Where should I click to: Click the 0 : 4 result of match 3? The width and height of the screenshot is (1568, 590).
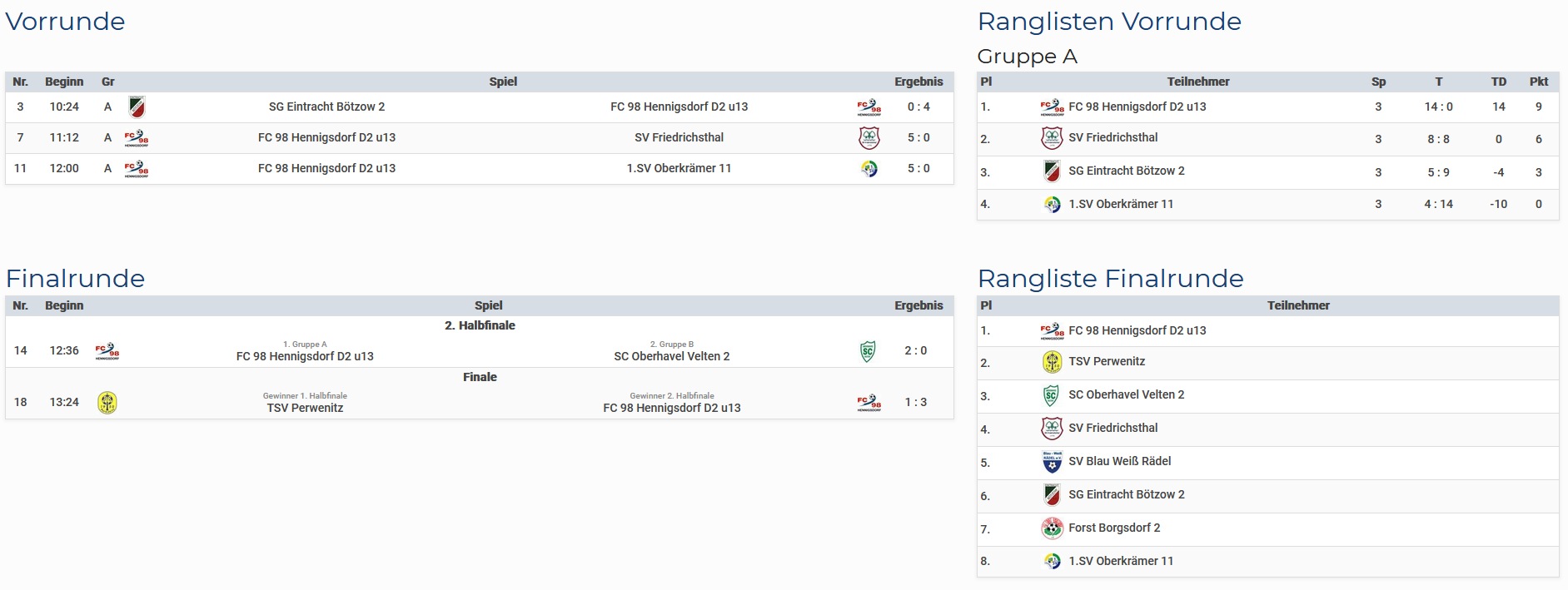(x=918, y=107)
